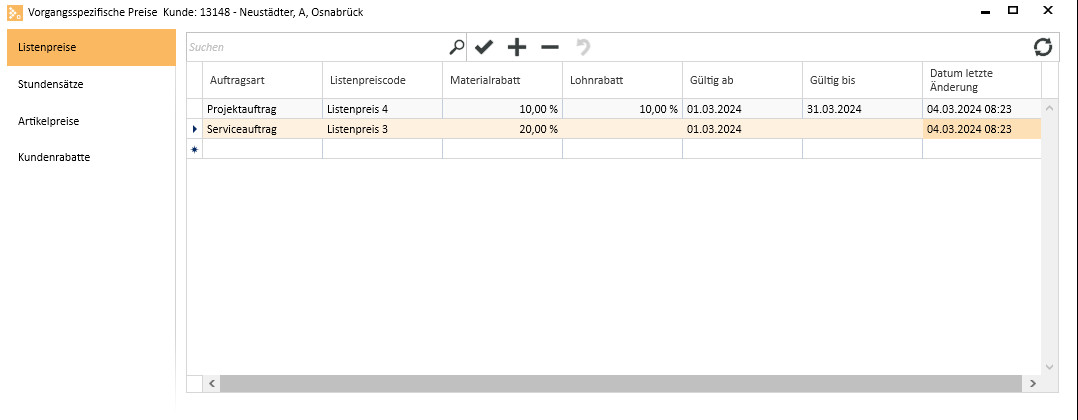The width and height of the screenshot is (1078, 420).
Task: Click horizontal scrollbar right arrow
Action: pos(1031,384)
